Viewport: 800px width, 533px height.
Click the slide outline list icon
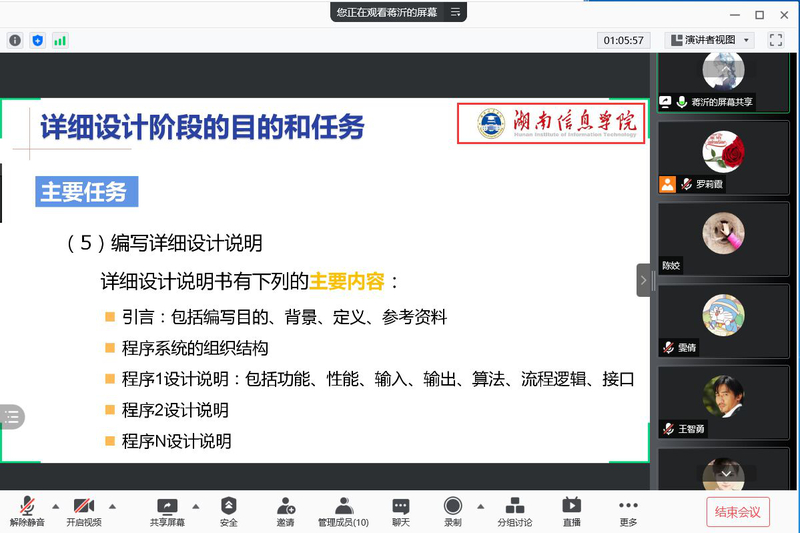pyautogui.click(x=11, y=417)
